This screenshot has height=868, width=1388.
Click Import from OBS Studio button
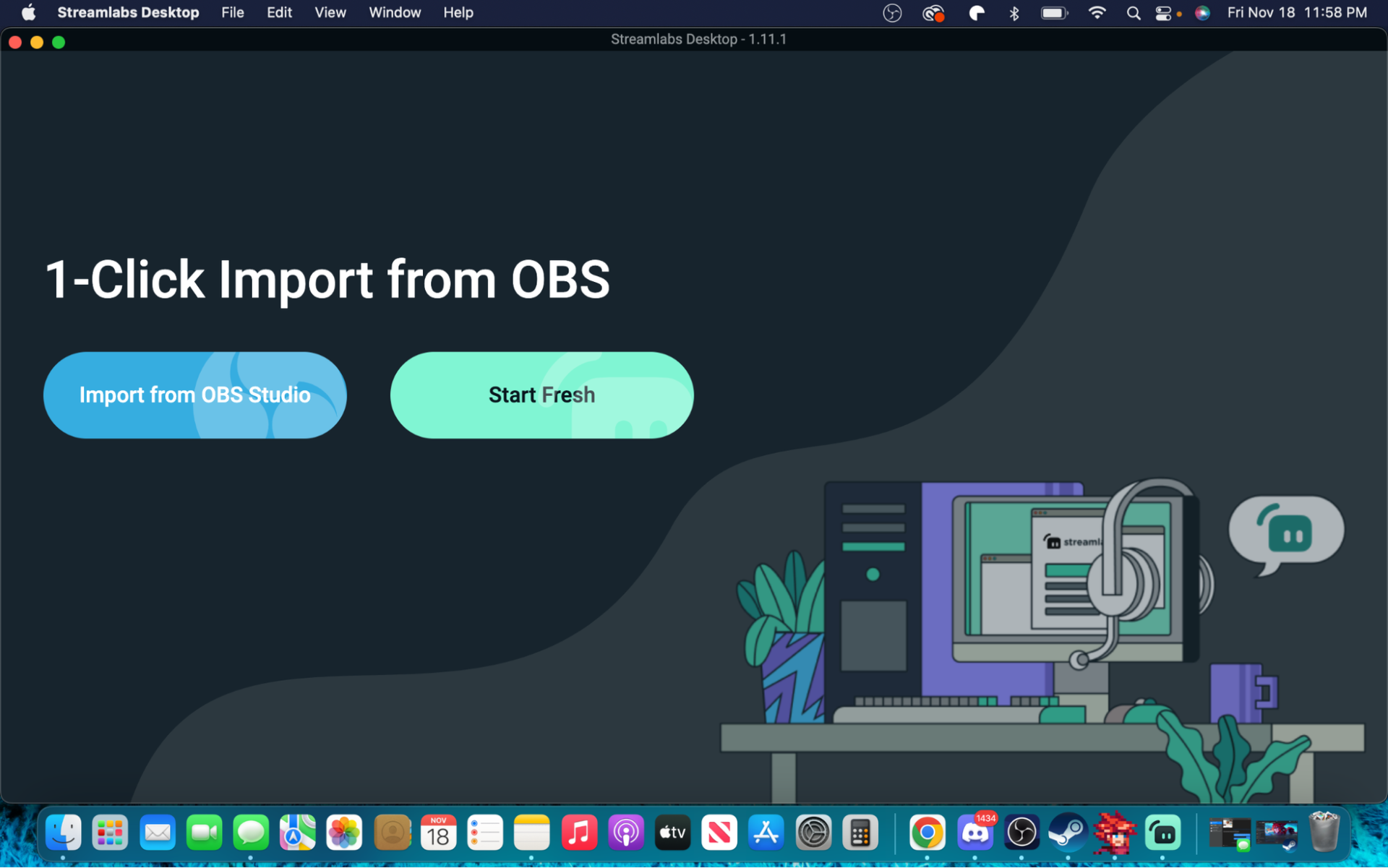click(194, 395)
